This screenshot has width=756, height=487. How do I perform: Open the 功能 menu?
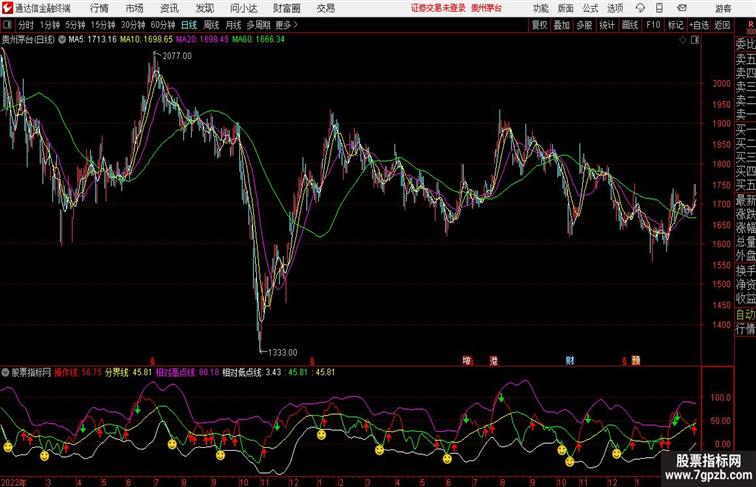click(x=540, y=8)
